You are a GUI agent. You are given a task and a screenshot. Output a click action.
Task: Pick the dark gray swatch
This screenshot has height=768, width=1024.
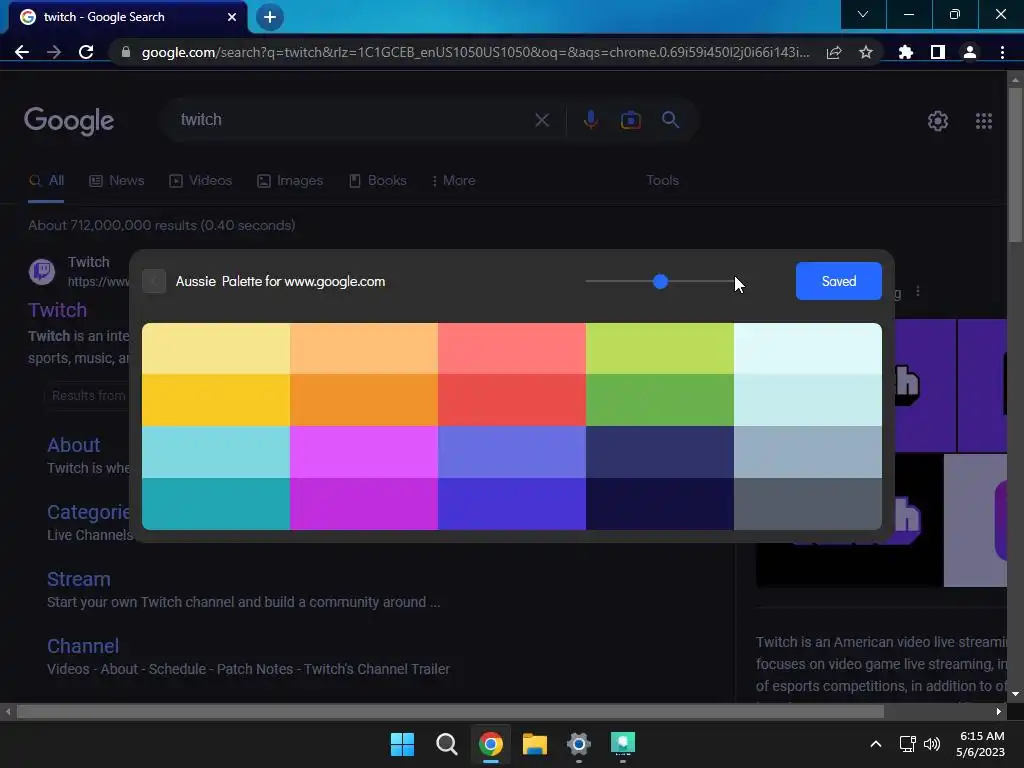coord(808,504)
